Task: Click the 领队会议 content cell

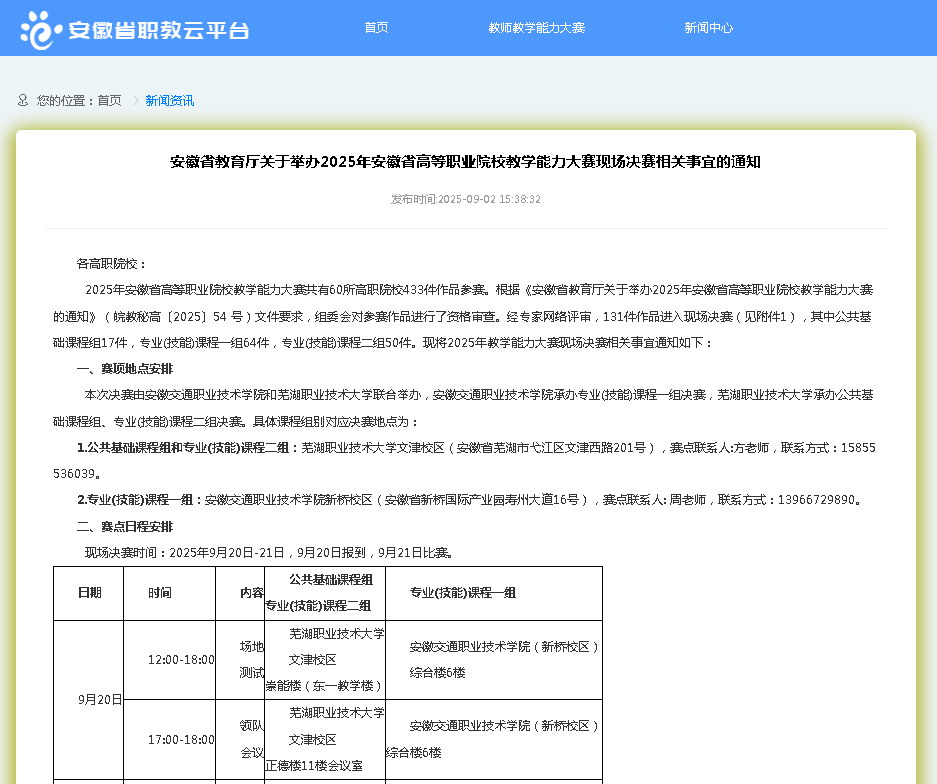Action: pos(251,740)
